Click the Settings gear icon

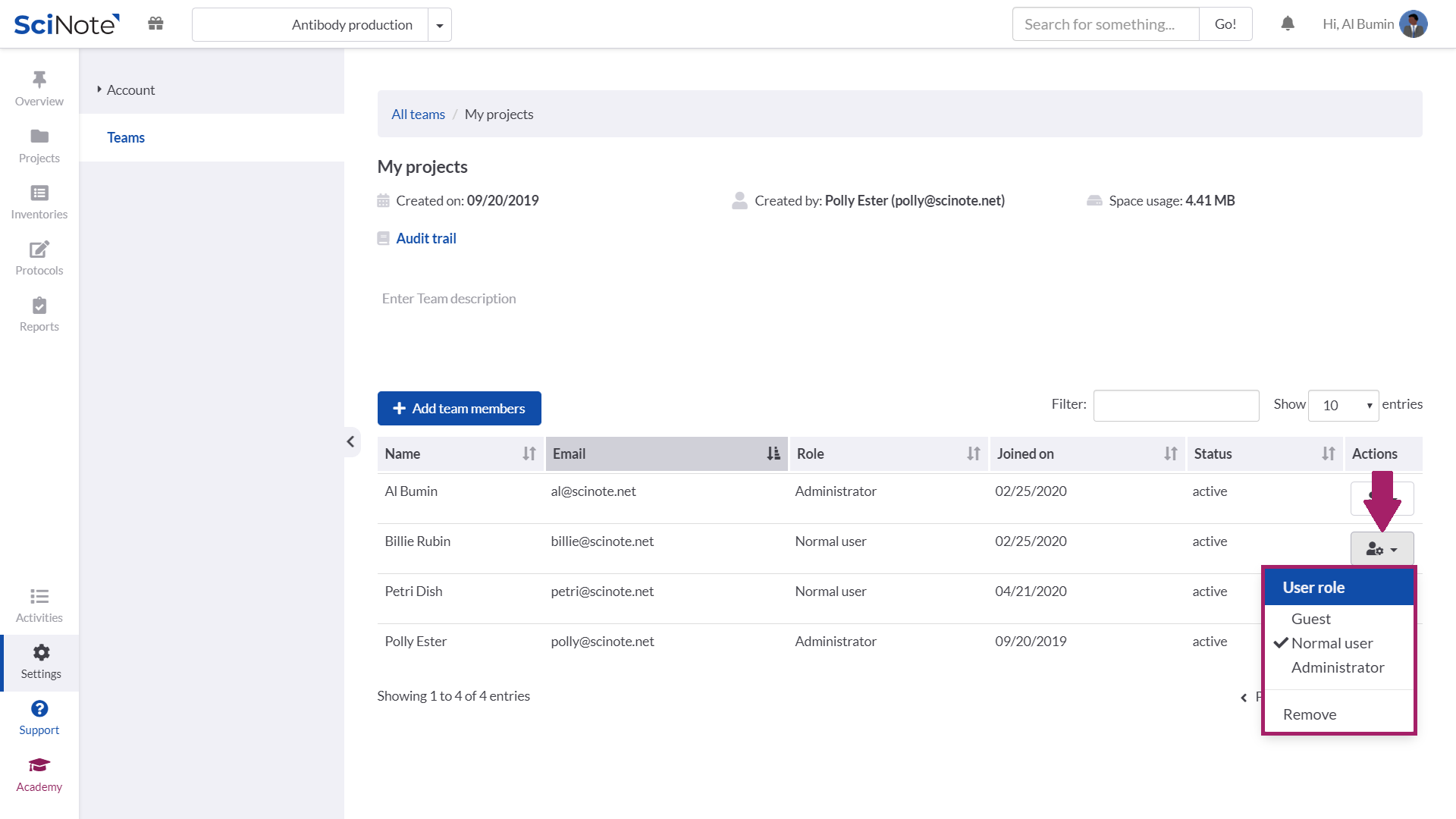pos(39,652)
